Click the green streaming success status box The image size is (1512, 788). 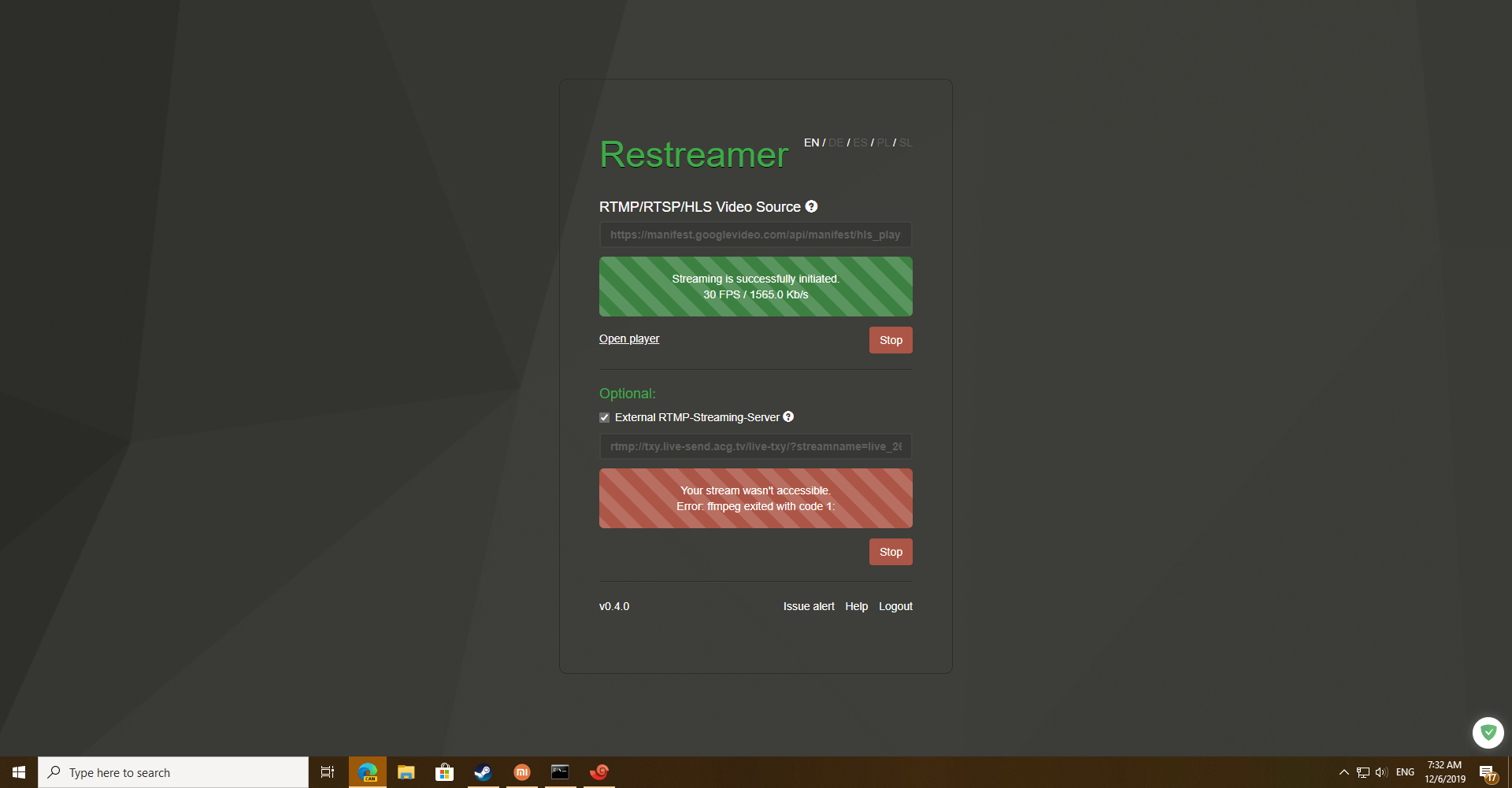tap(755, 287)
